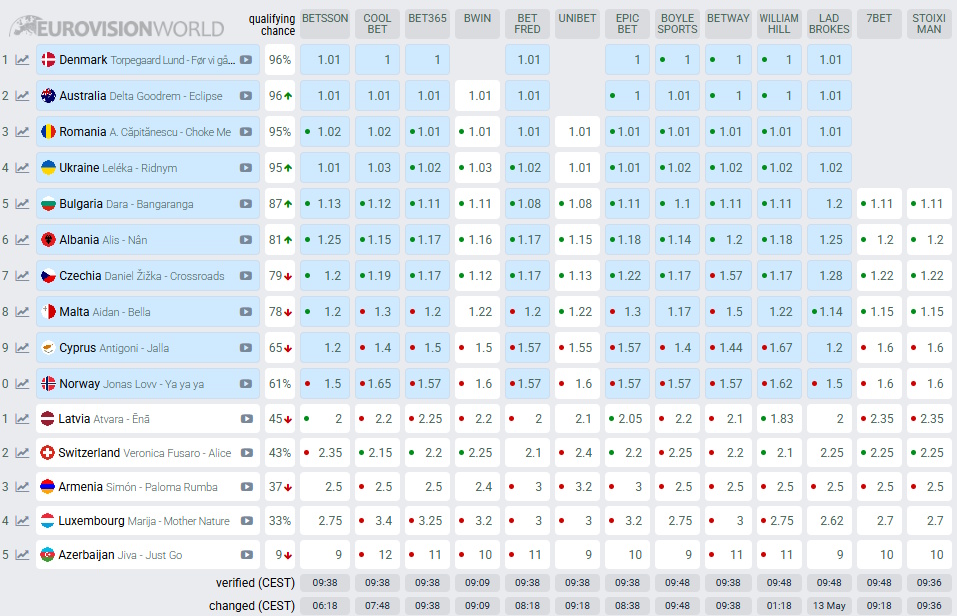Open Cyprus's odds history chart icon
The image size is (957, 616).
click(22, 348)
